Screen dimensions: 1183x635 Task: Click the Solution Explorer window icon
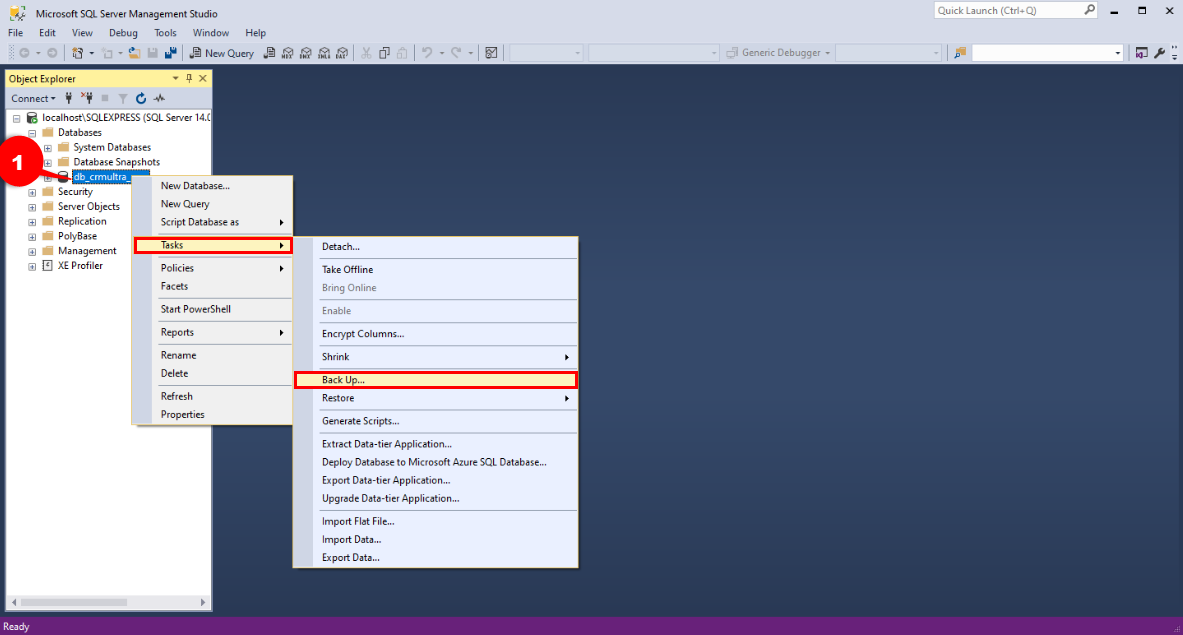tap(1142, 53)
